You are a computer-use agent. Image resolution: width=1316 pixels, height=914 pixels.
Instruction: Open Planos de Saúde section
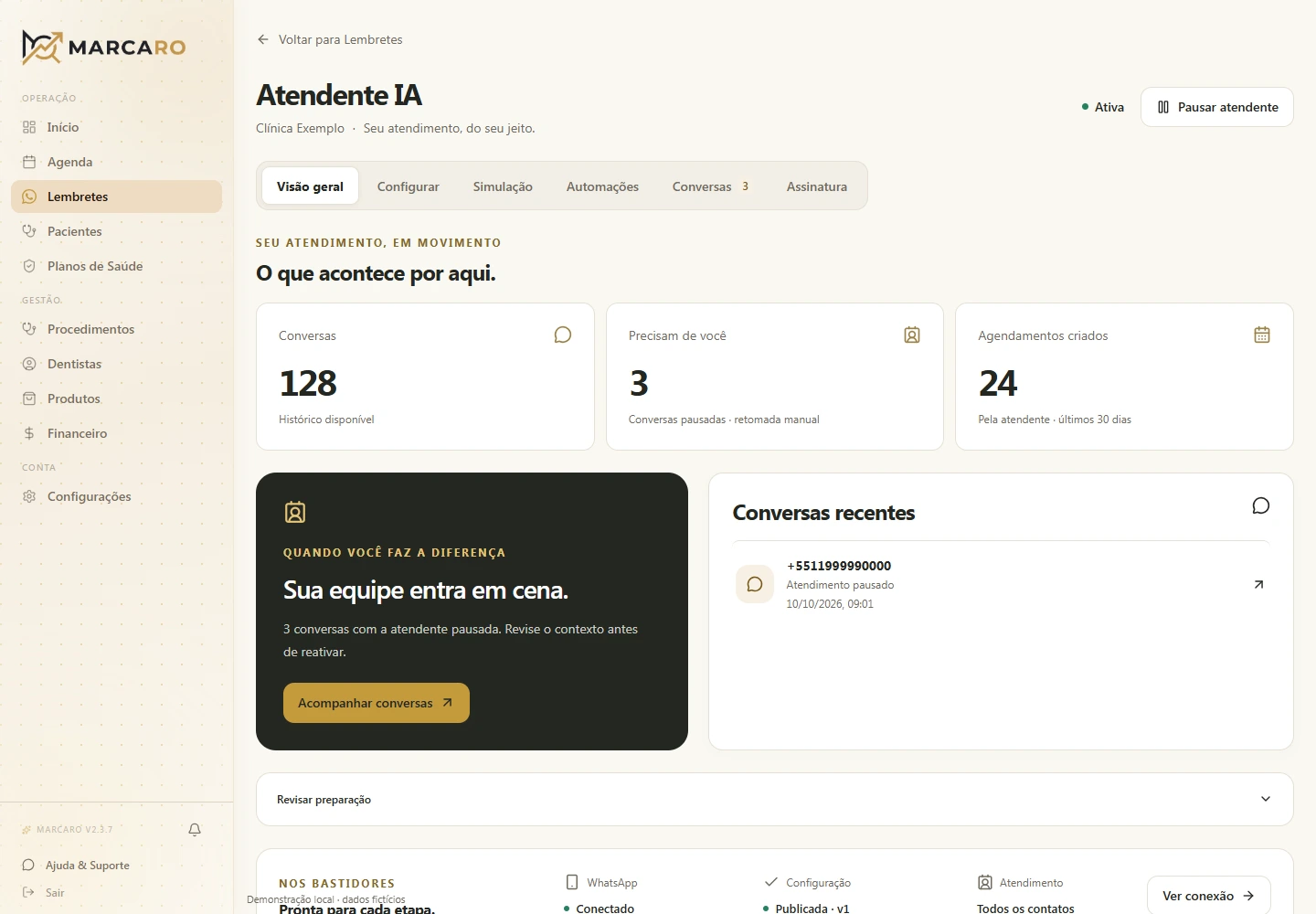click(116, 266)
